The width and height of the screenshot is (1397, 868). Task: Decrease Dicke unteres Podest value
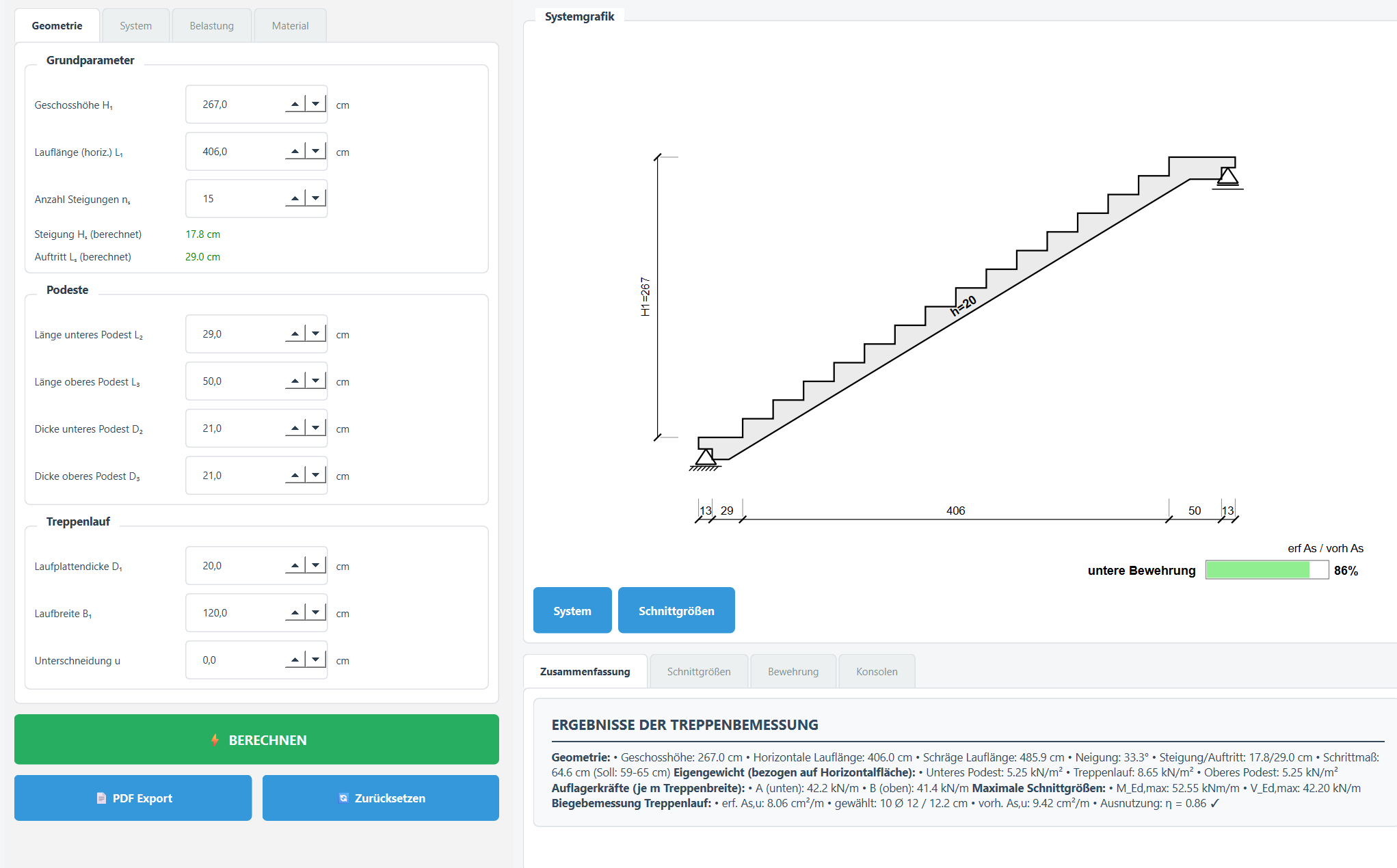(x=315, y=429)
